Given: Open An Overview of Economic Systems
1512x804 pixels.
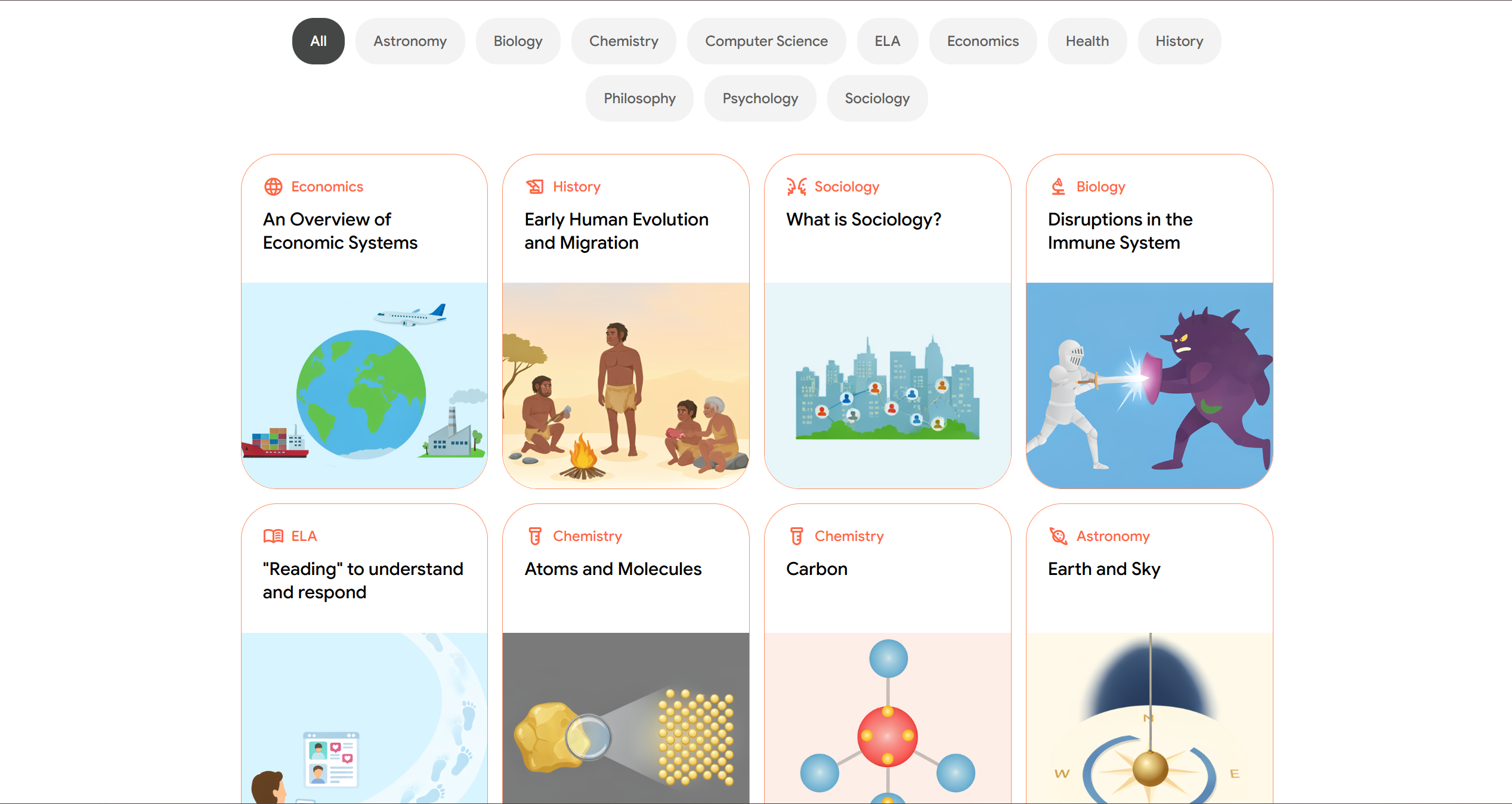Looking at the screenshot, I should coord(340,231).
